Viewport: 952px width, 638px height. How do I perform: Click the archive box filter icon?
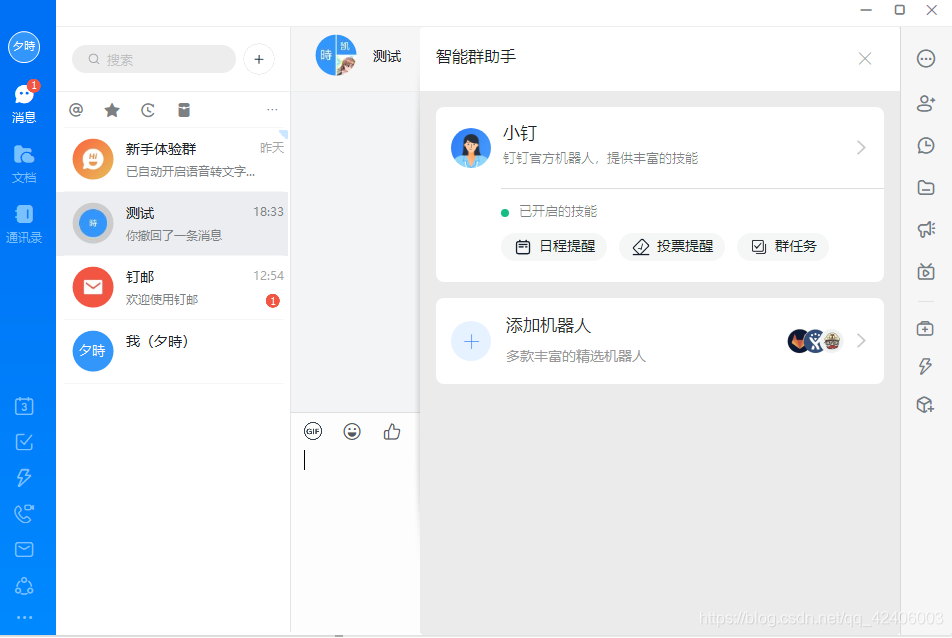coord(184,110)
